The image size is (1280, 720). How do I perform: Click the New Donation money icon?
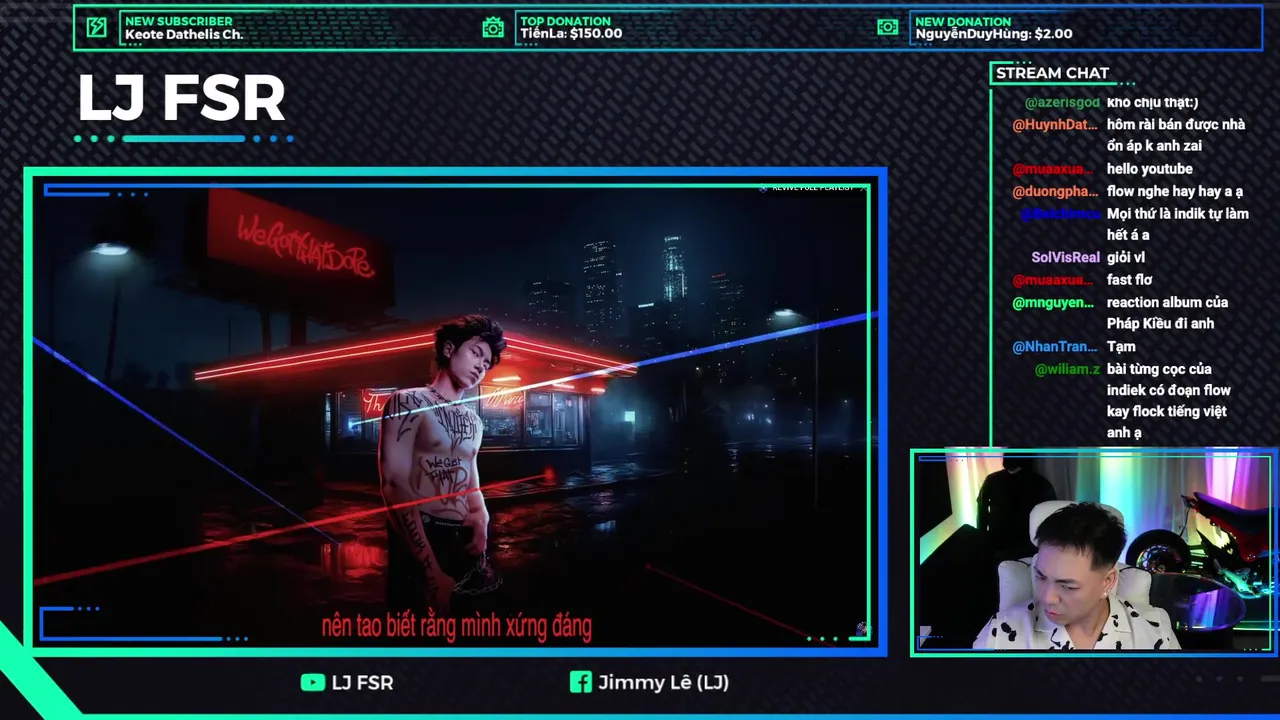(x=888, y=28)
